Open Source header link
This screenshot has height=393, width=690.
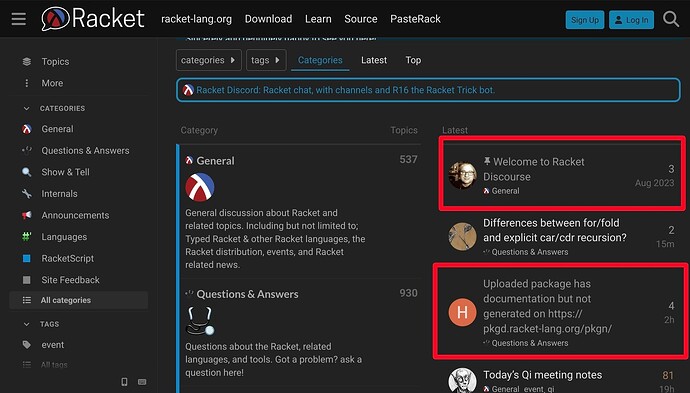click(x=360, y=19)
